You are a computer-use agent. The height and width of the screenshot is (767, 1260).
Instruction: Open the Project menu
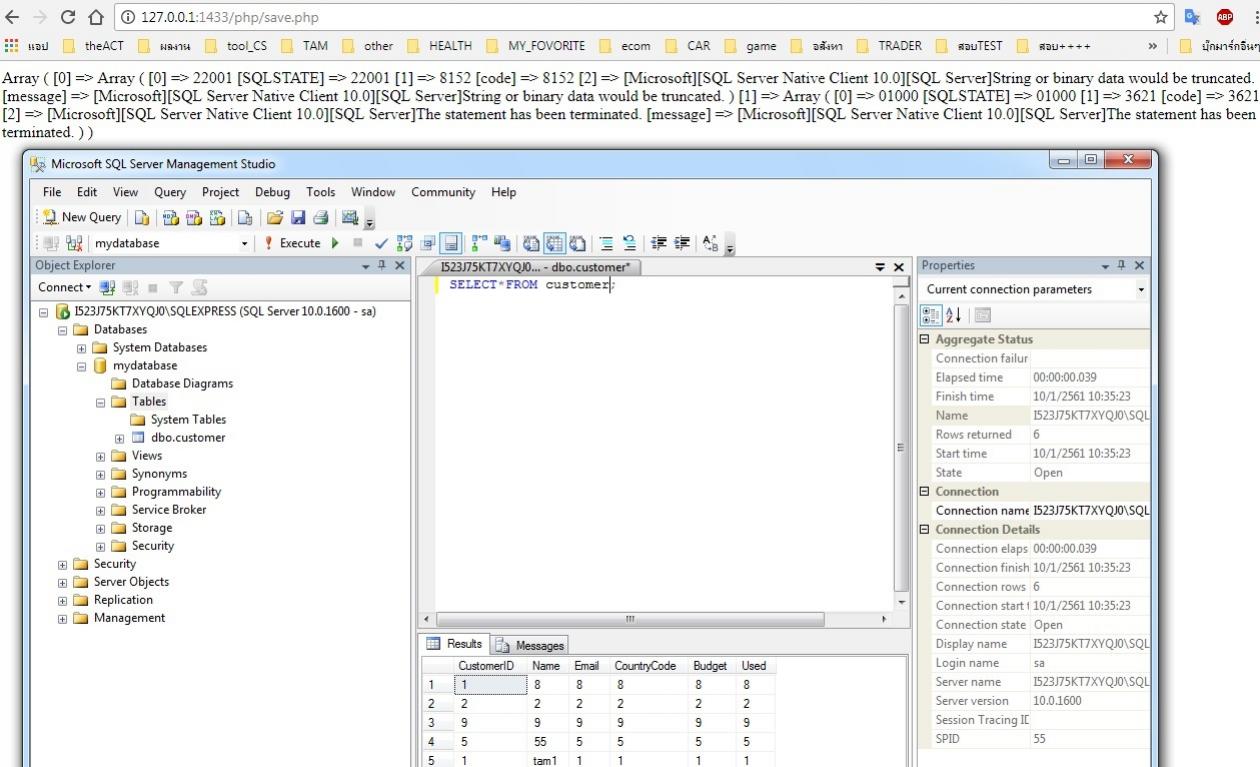click(x=220, y=192)
